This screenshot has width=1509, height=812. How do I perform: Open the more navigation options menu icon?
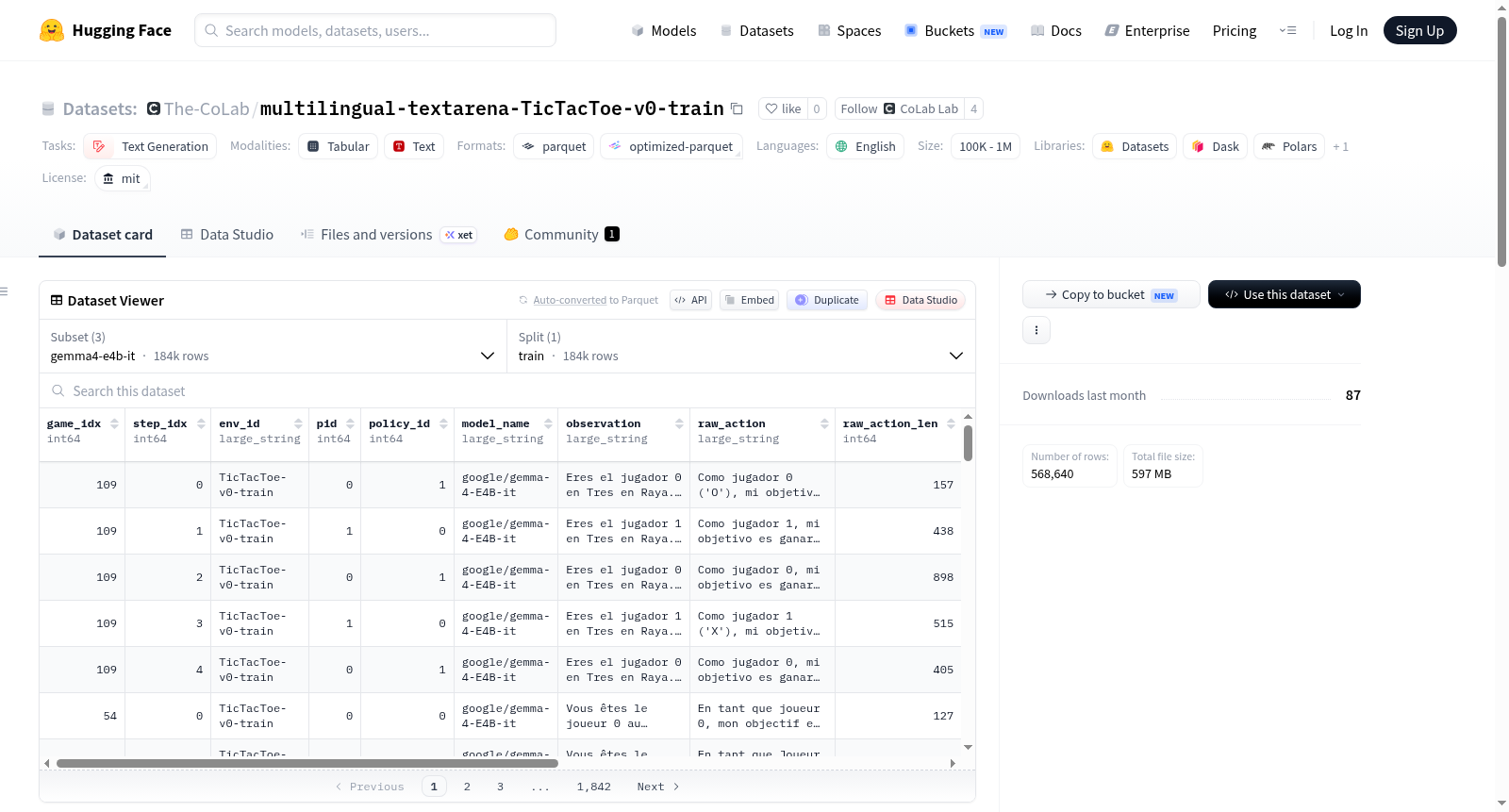[1287, 30]
